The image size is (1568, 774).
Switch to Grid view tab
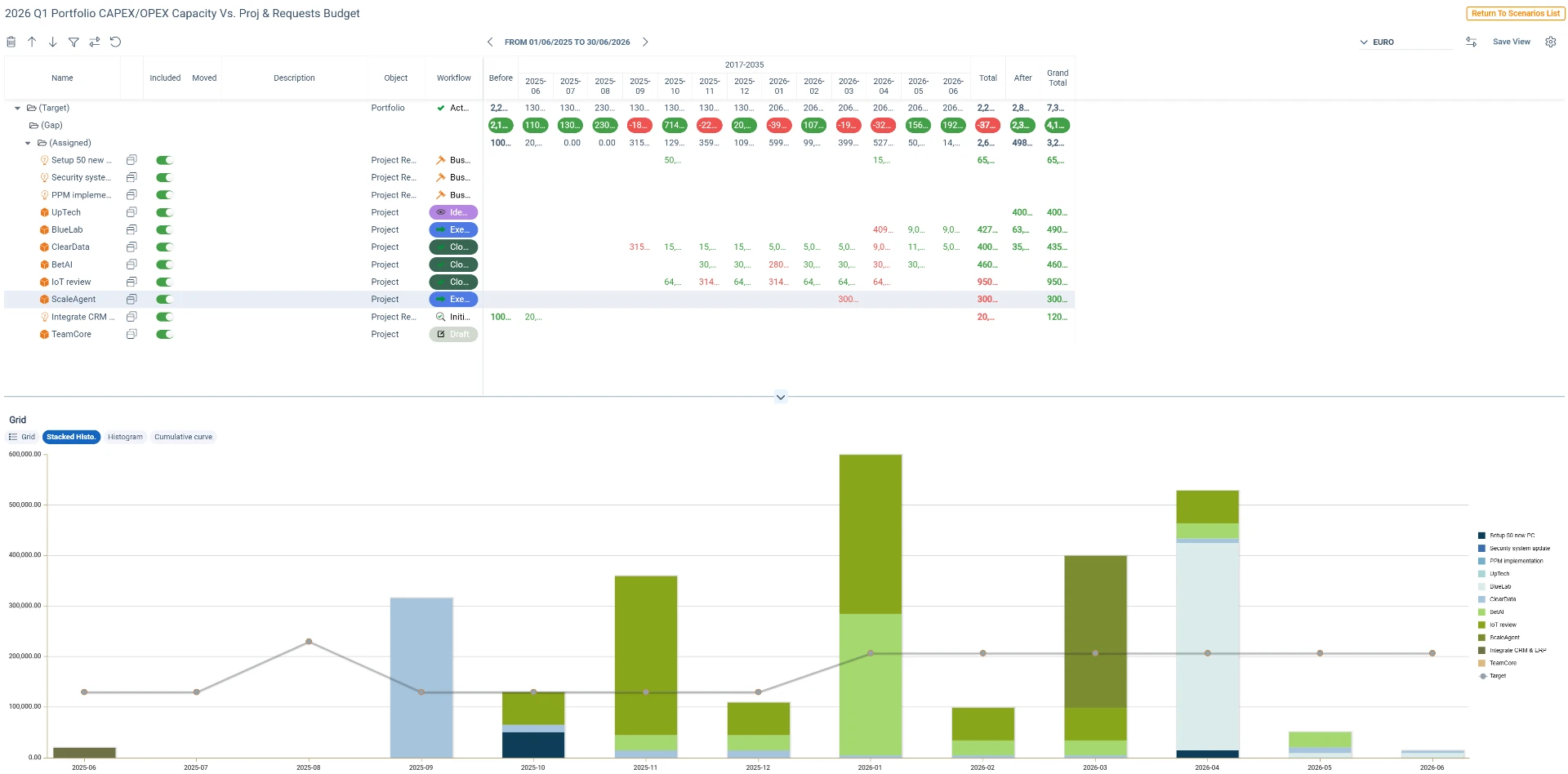(x=22, y=437)
